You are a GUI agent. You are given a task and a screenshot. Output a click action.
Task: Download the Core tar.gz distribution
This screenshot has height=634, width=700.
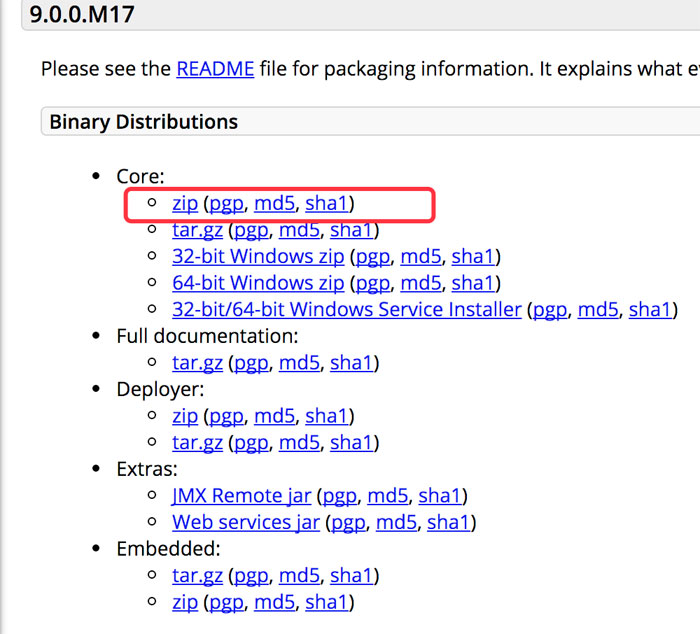point(197,231)
